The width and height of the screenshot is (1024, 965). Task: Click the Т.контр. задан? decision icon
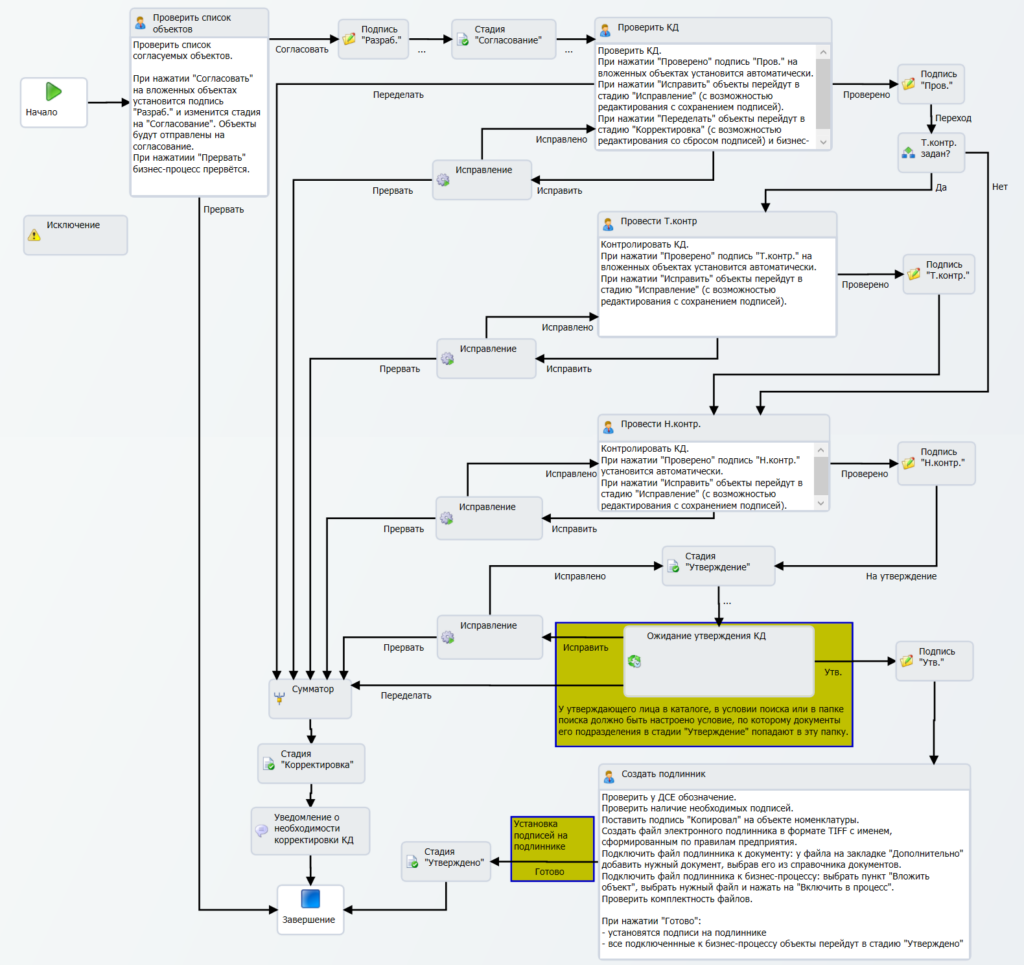908,152
